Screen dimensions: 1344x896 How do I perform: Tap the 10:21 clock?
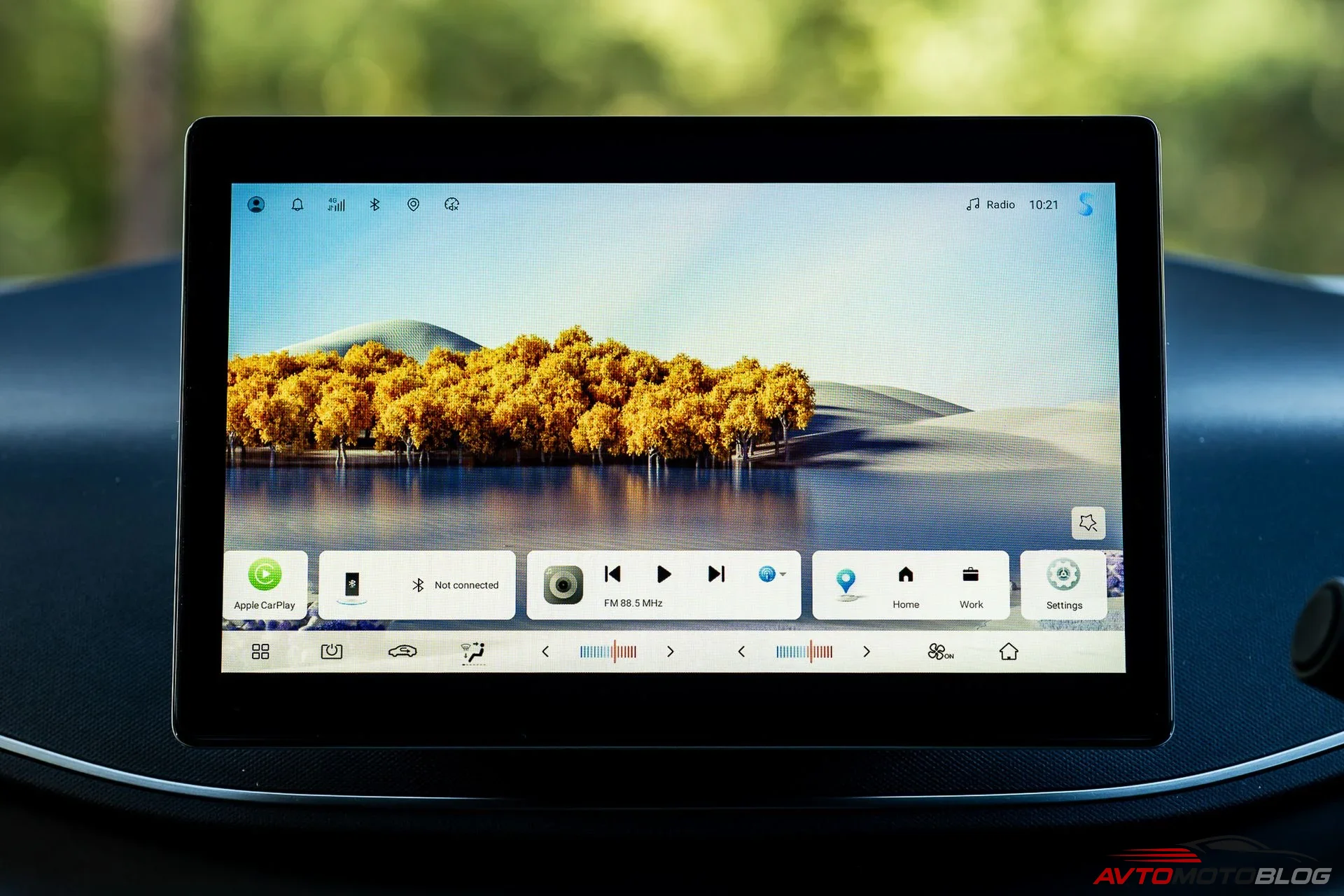(1044, 204)
